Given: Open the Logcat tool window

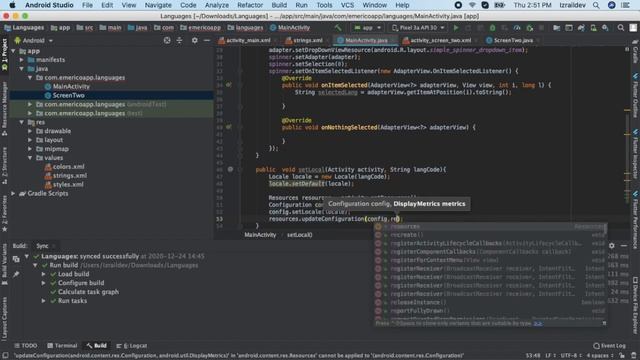Looking at the screenshot, I should (131, 346).
